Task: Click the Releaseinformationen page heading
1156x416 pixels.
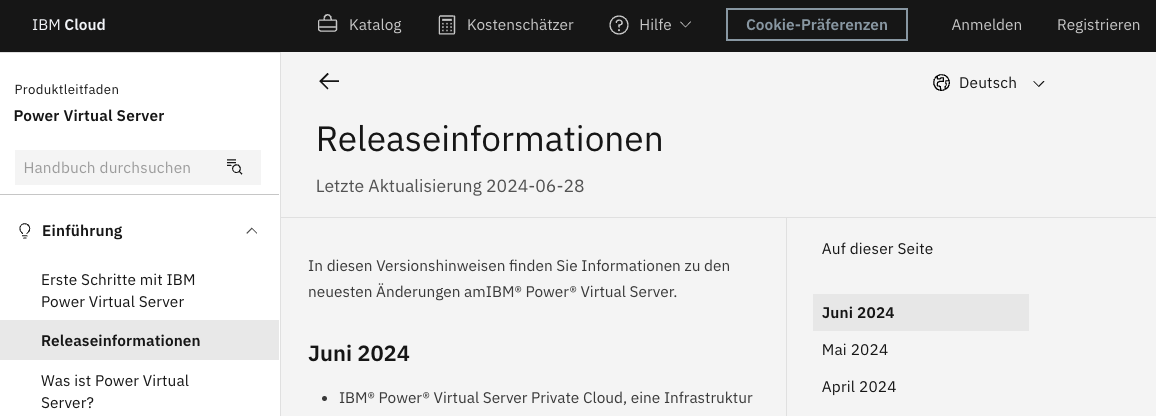Action: (490, 139)
